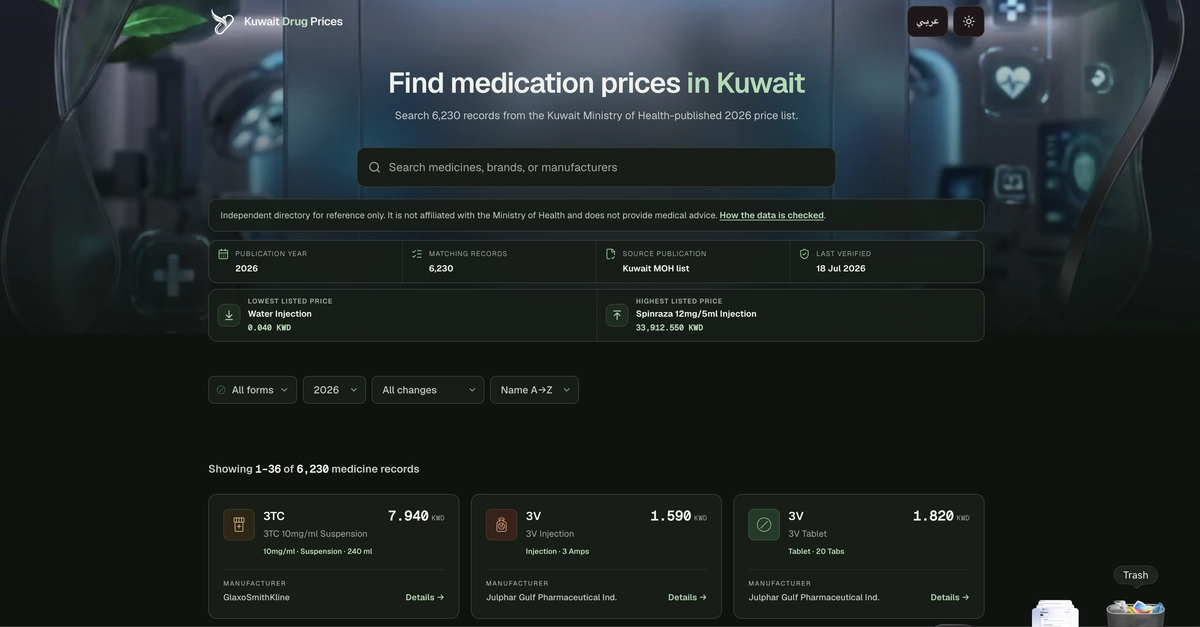Focus the medicines search input field
Screen dimensions: 1200x627
point(596,167)
